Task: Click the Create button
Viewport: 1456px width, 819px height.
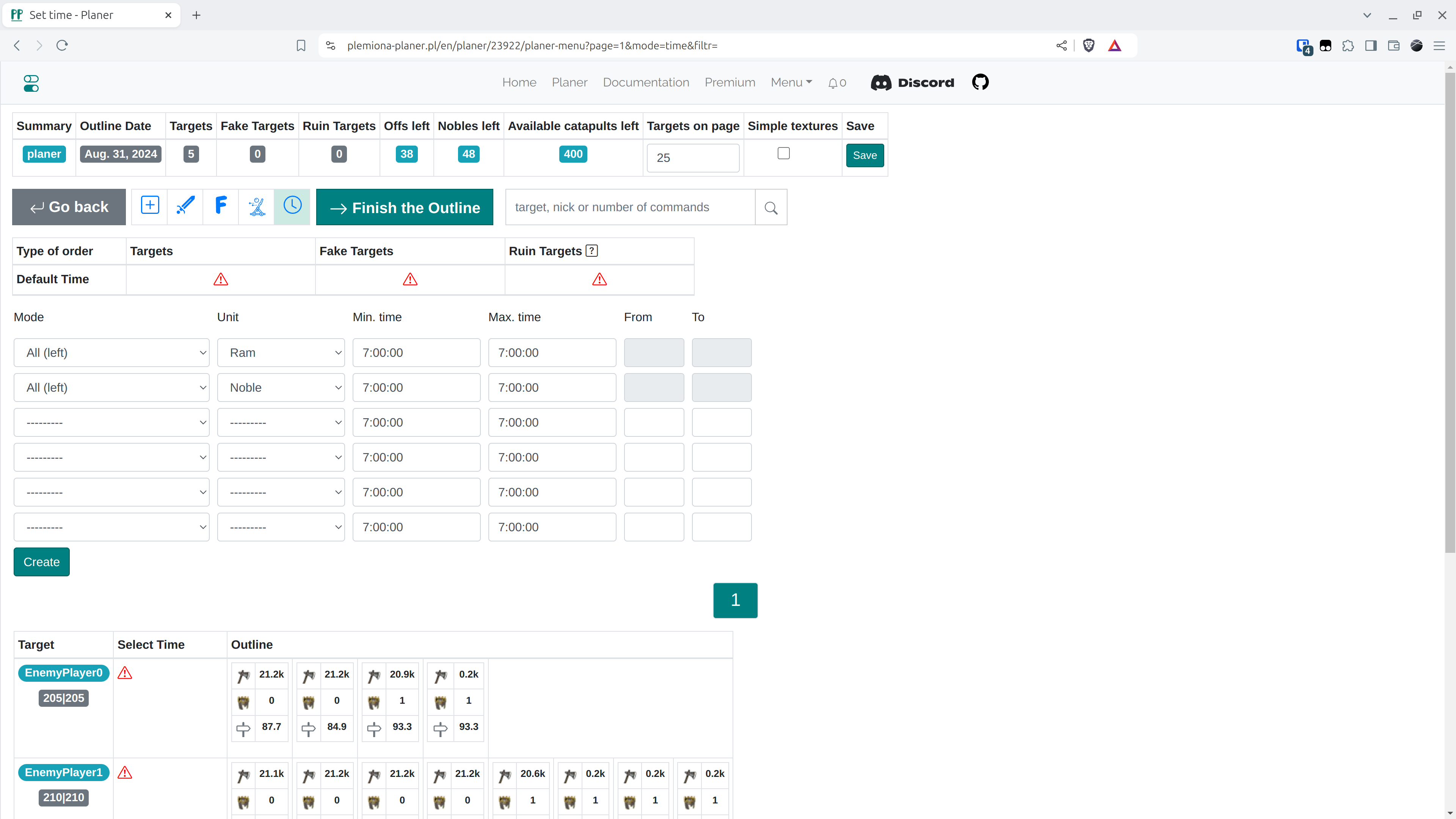Action: coord(41,562)
